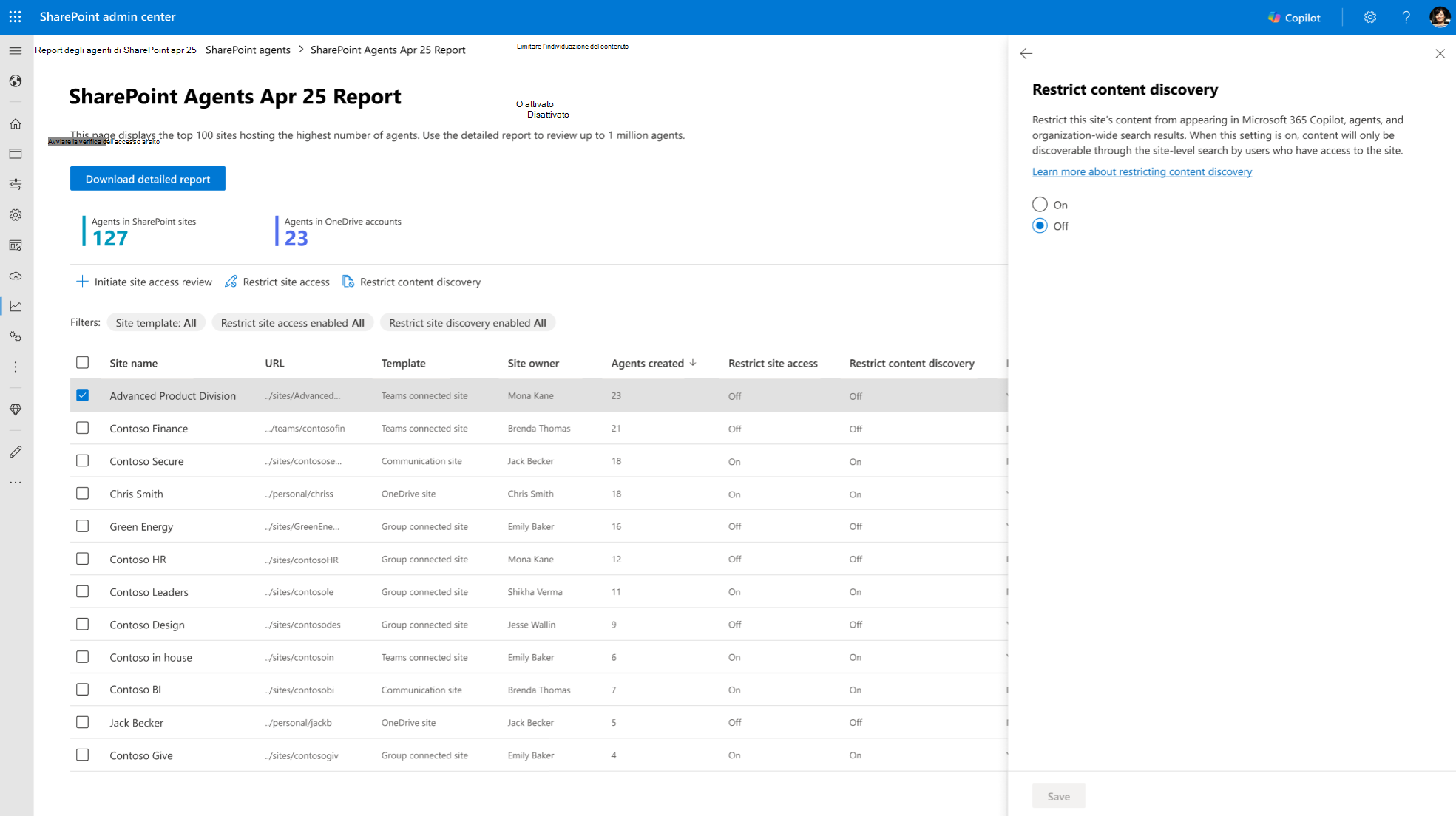Open the Restrict site access enabled filter
Image resolution: width=1456 pixels, height=816 pixels.
[x=292, y=322]
